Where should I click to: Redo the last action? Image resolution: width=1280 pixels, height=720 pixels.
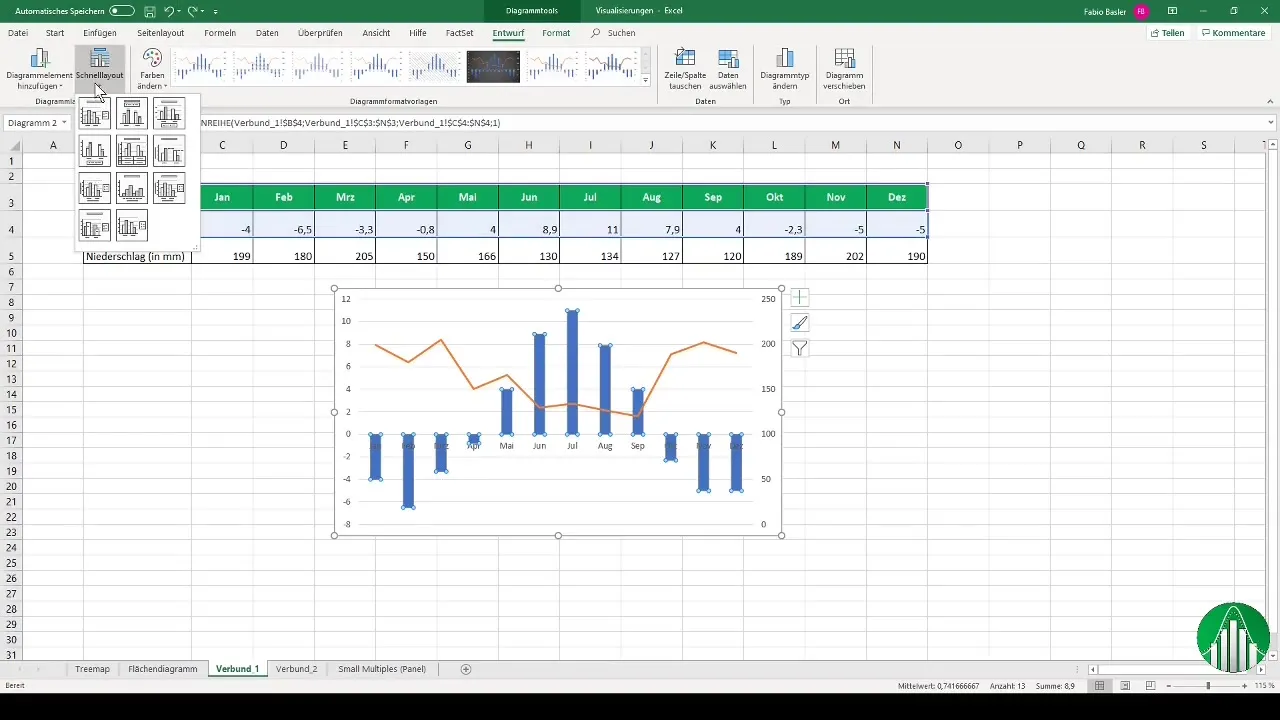pos(192,10)
